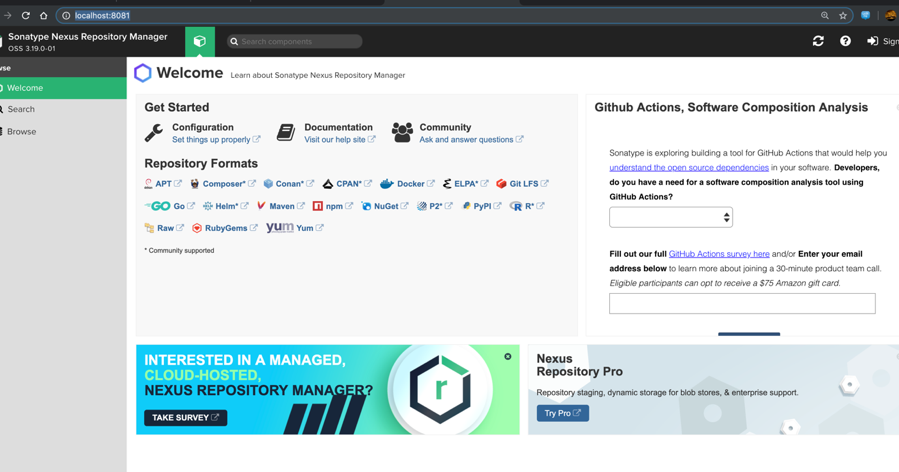Open understand the open source dependencies link

[x=689, y=167]
